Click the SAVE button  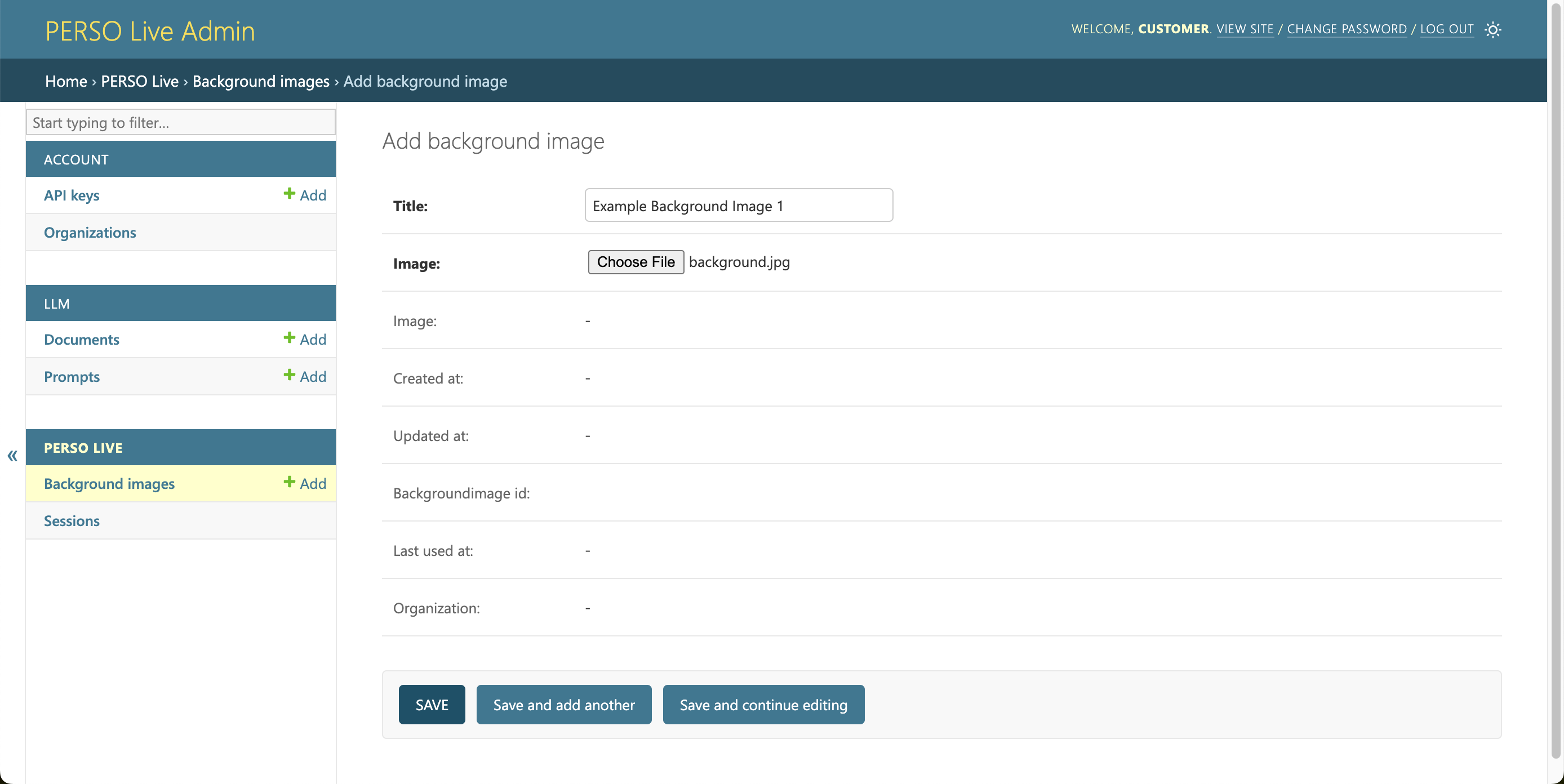click(432, 704)
